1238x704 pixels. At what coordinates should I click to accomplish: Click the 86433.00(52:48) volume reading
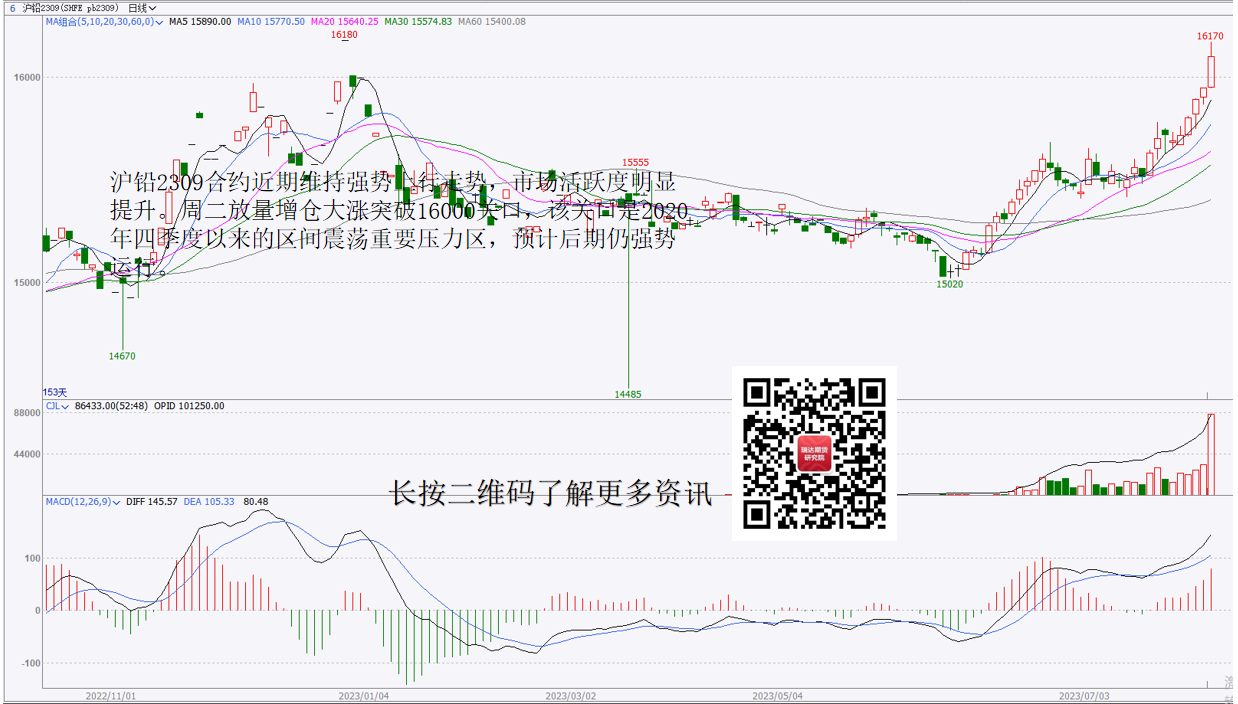[x=111, y=406]
